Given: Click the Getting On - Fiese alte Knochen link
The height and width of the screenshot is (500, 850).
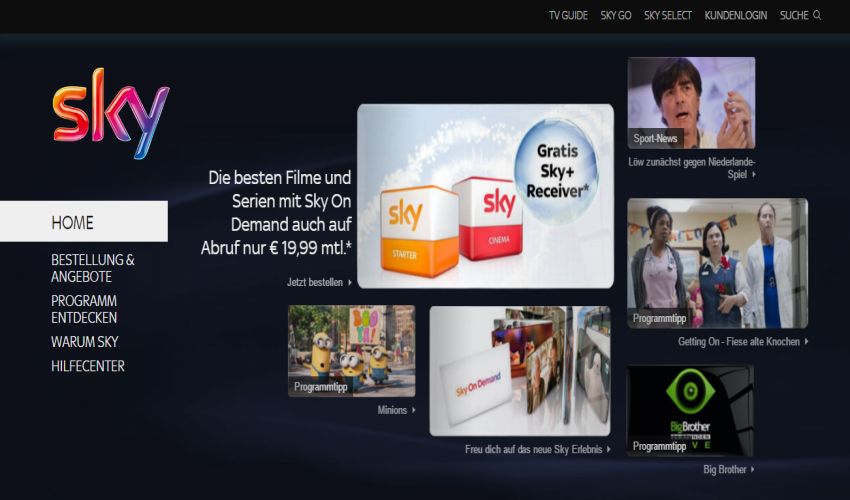Looking at the screenshot, I should (739, 342).
